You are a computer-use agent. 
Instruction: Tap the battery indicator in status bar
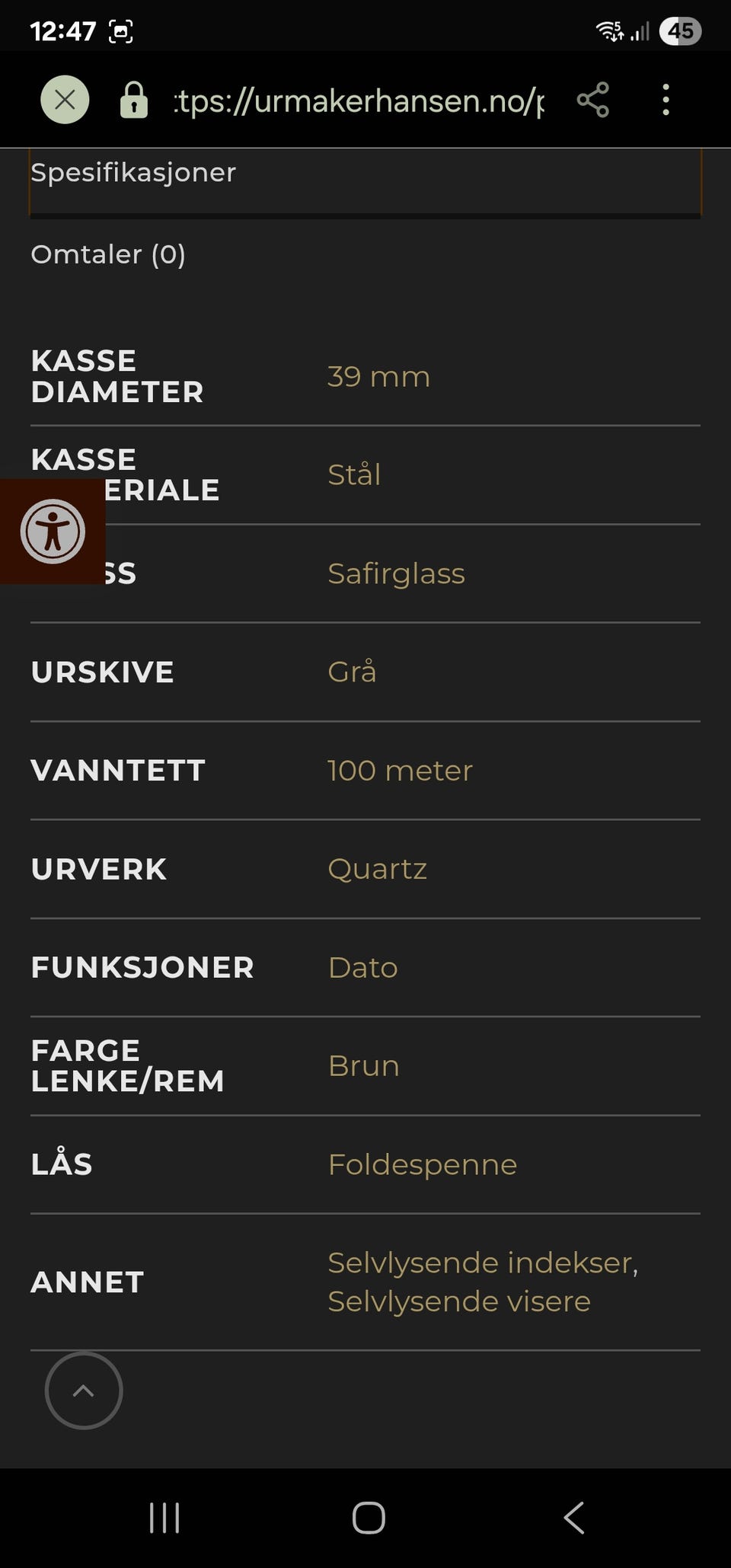tap(680, 31)
